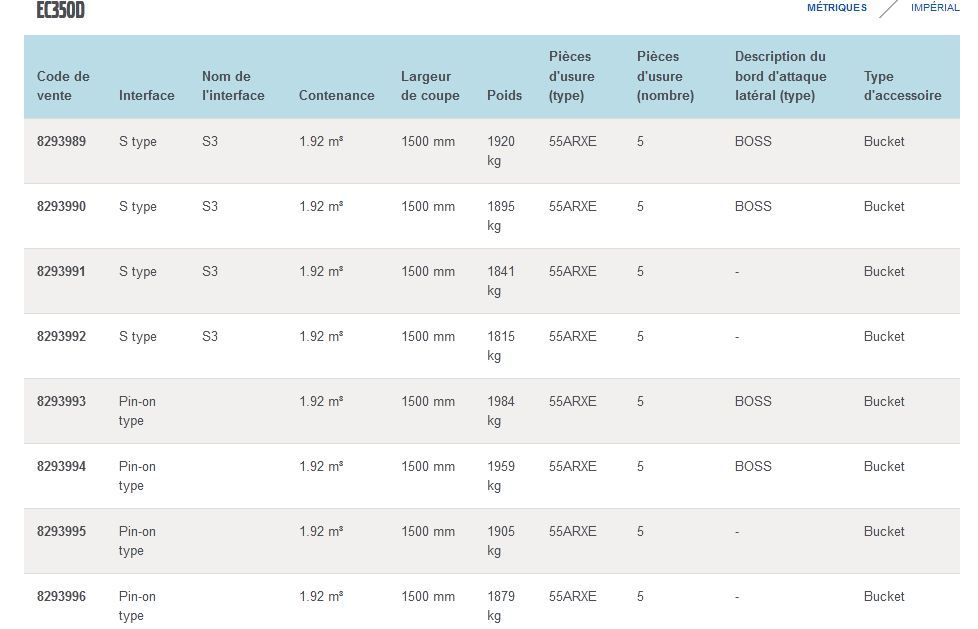Image resolution: width=978 pixels, height=629 pixels.
Task: Click the Type d'accessoire column header
Action: click(x=902, y=86)
